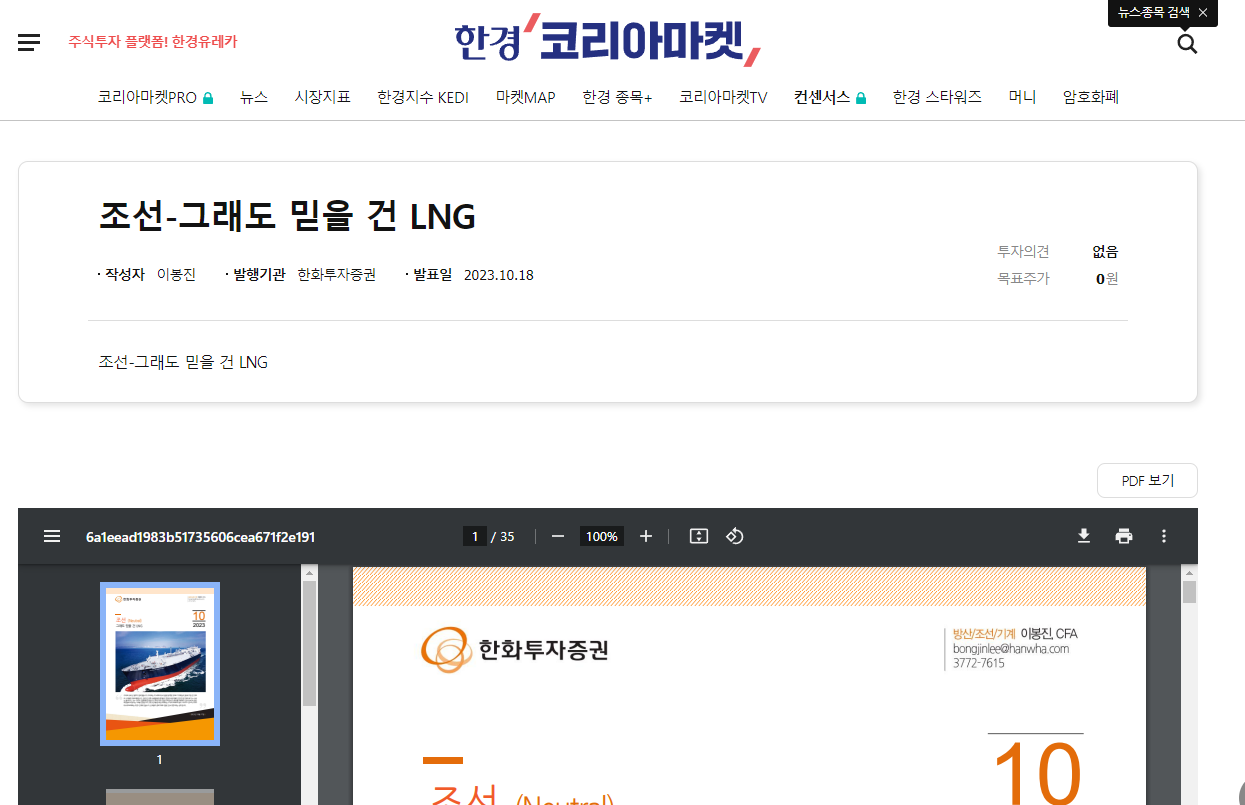The image size is (1245, 805).
Task: Click the thumbnail panel scrollbar
Action: [310, 643]
